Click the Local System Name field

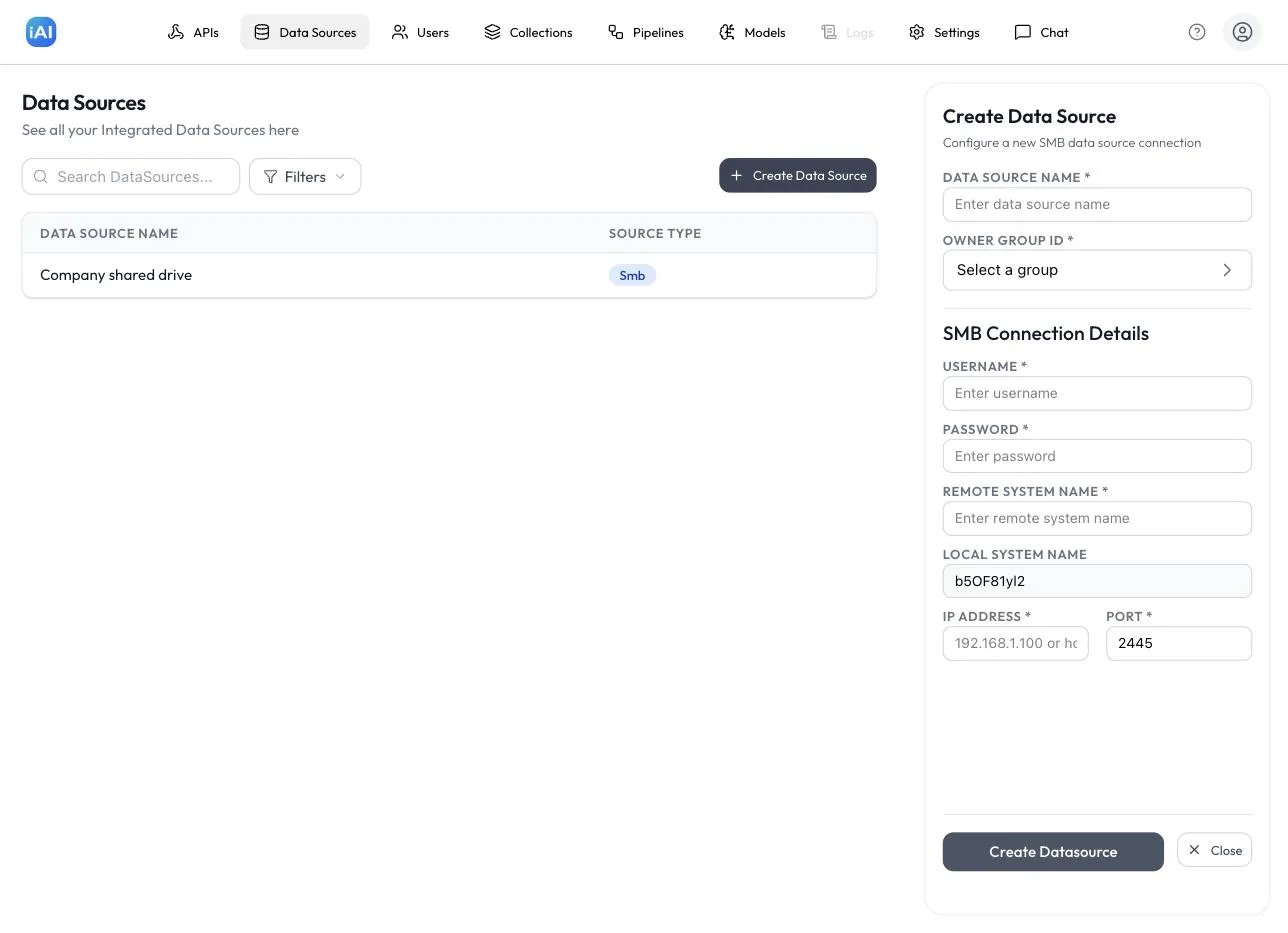tap(1097, 581)
